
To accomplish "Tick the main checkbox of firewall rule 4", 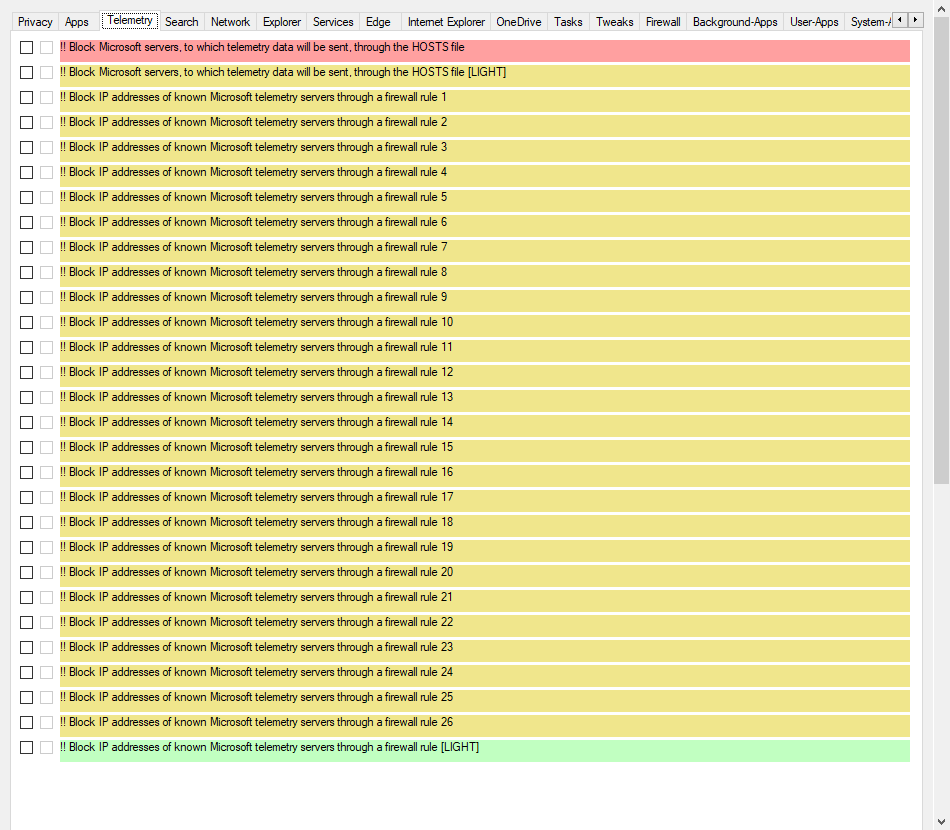I will point(27,173).
